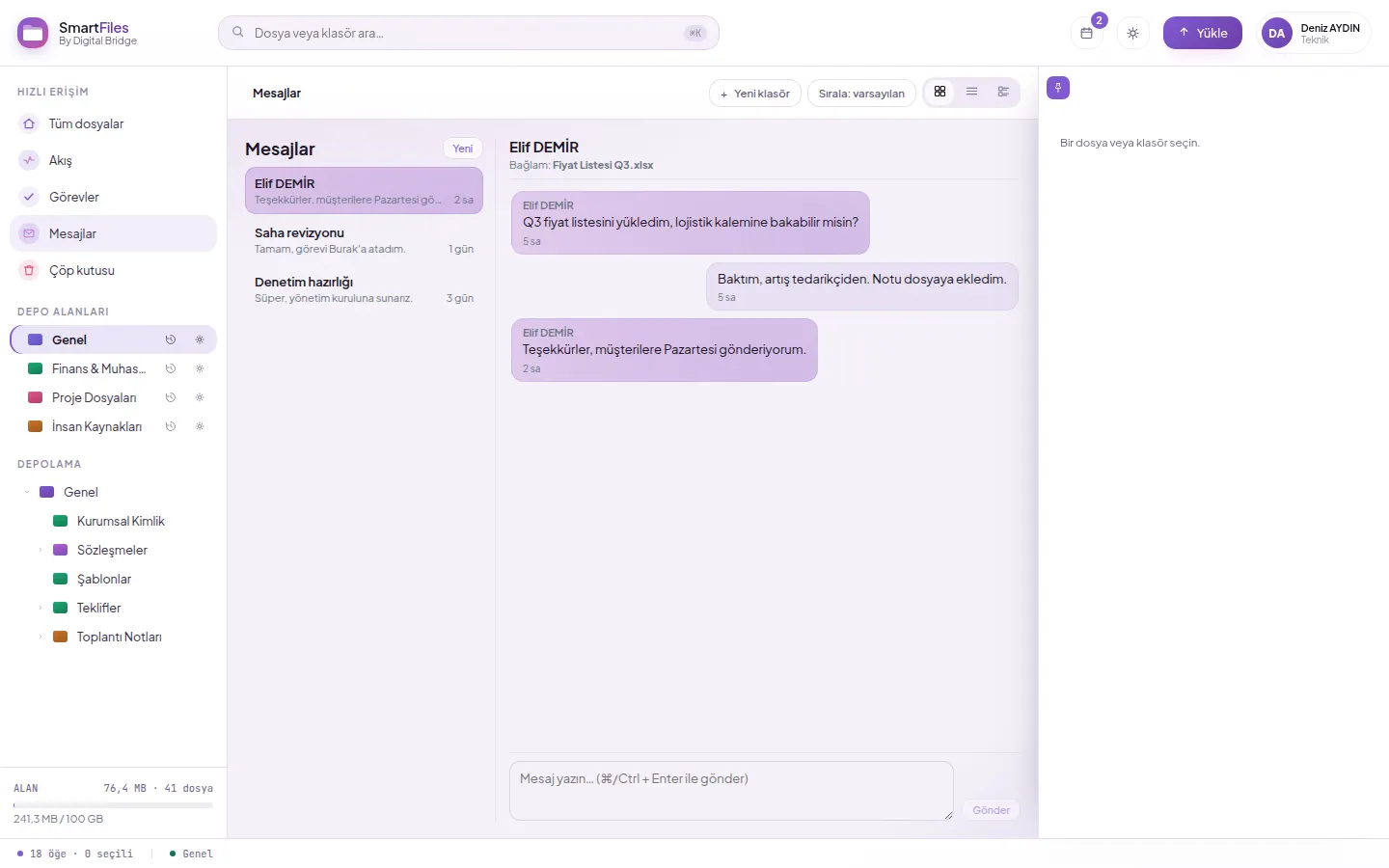This screenshot has height=868, width=1389.
Task: Expand the Sözleşmeler folder
Action: [41, 550]
